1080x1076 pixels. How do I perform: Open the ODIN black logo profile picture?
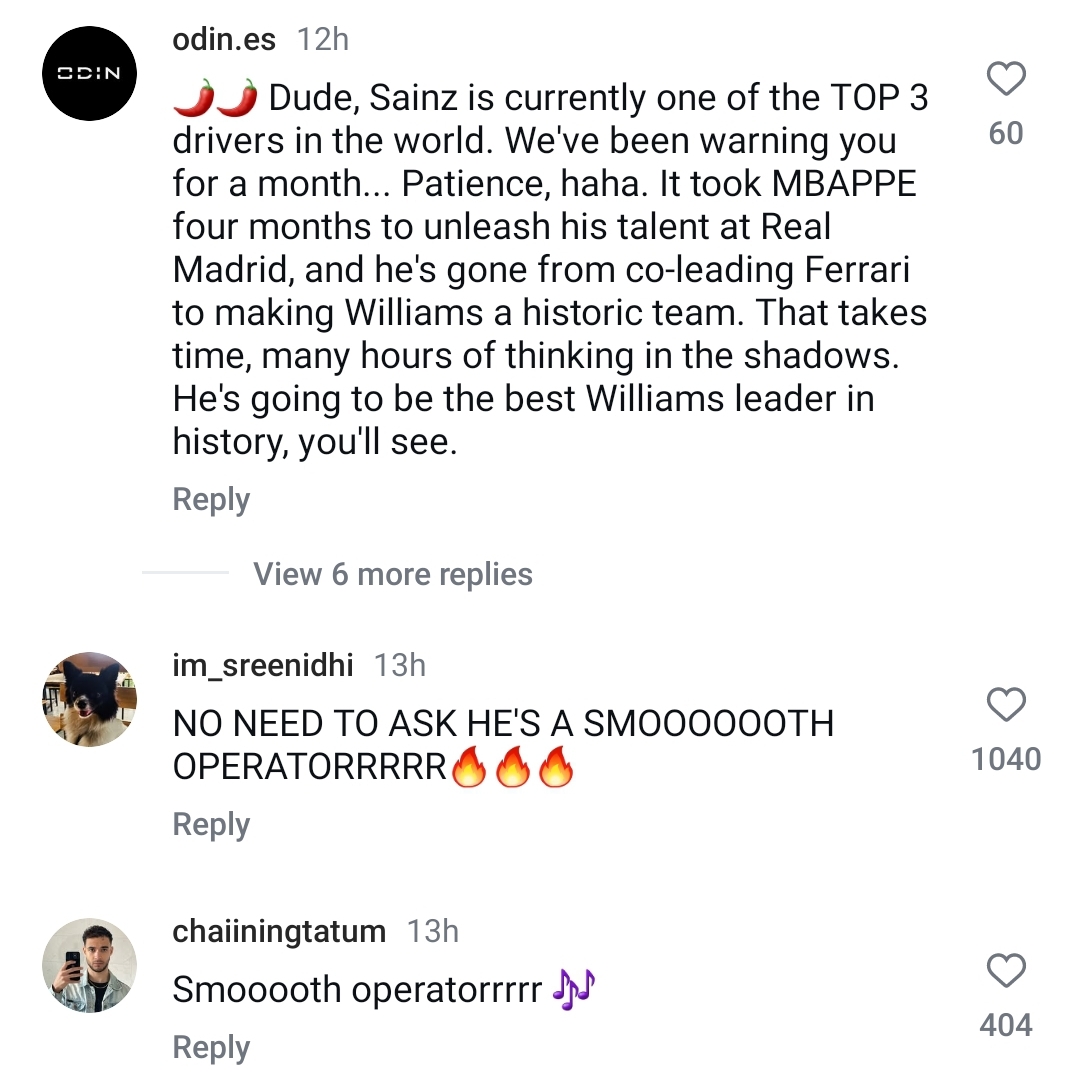tap(89, 74)
